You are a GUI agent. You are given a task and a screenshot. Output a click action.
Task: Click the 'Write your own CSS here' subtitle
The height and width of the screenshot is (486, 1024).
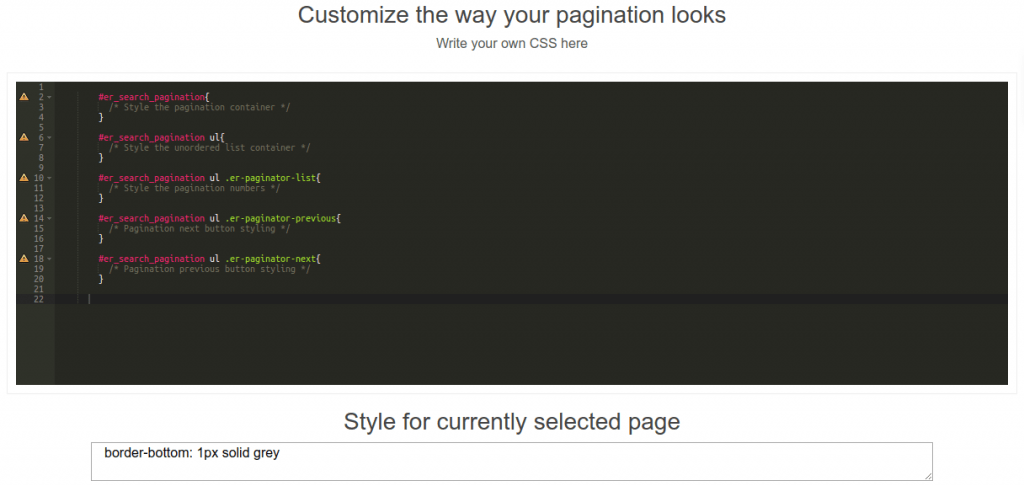pyautogui.click(x=512, y=44)
